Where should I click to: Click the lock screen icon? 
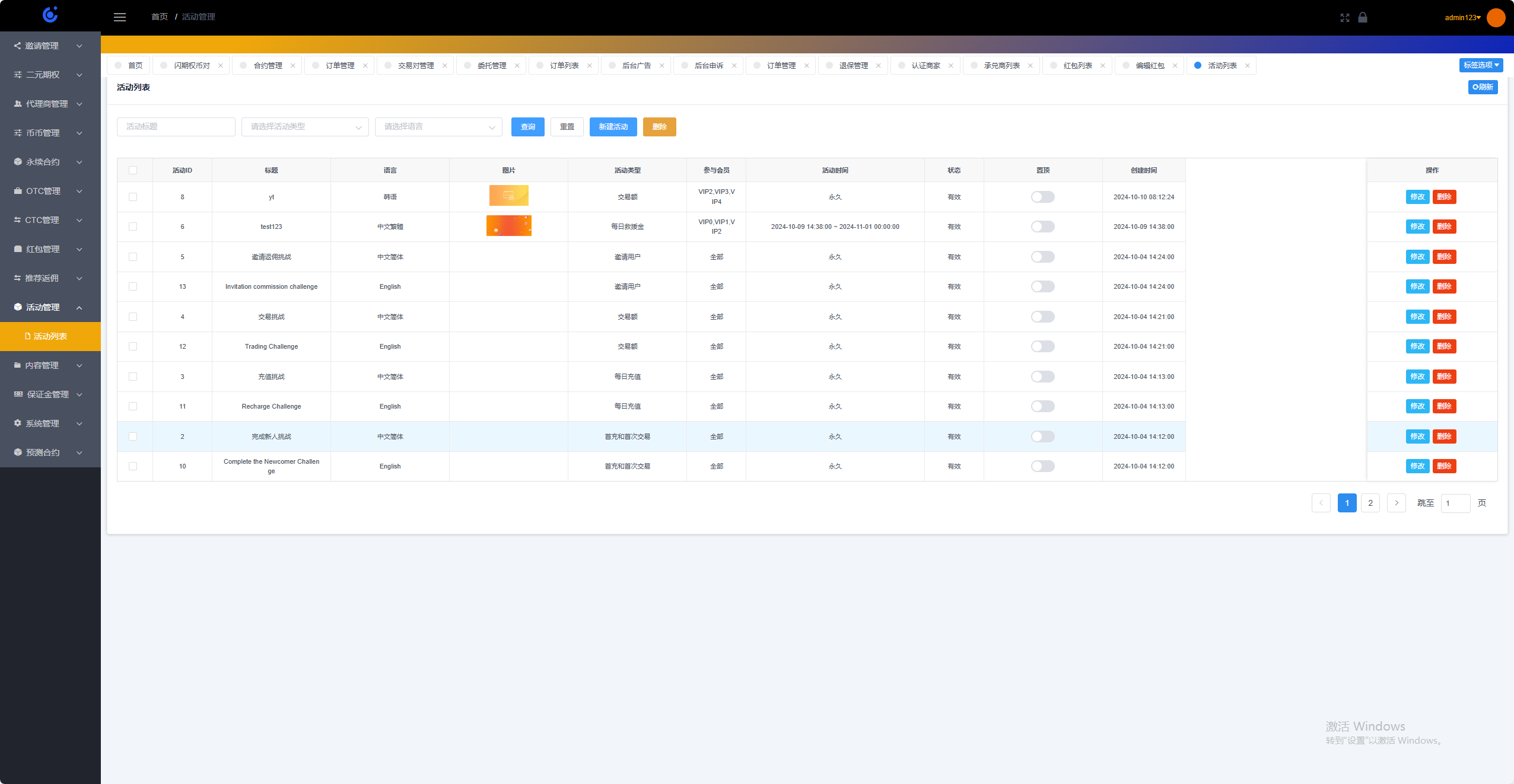pyautogui.click(x=1363, y=18)
